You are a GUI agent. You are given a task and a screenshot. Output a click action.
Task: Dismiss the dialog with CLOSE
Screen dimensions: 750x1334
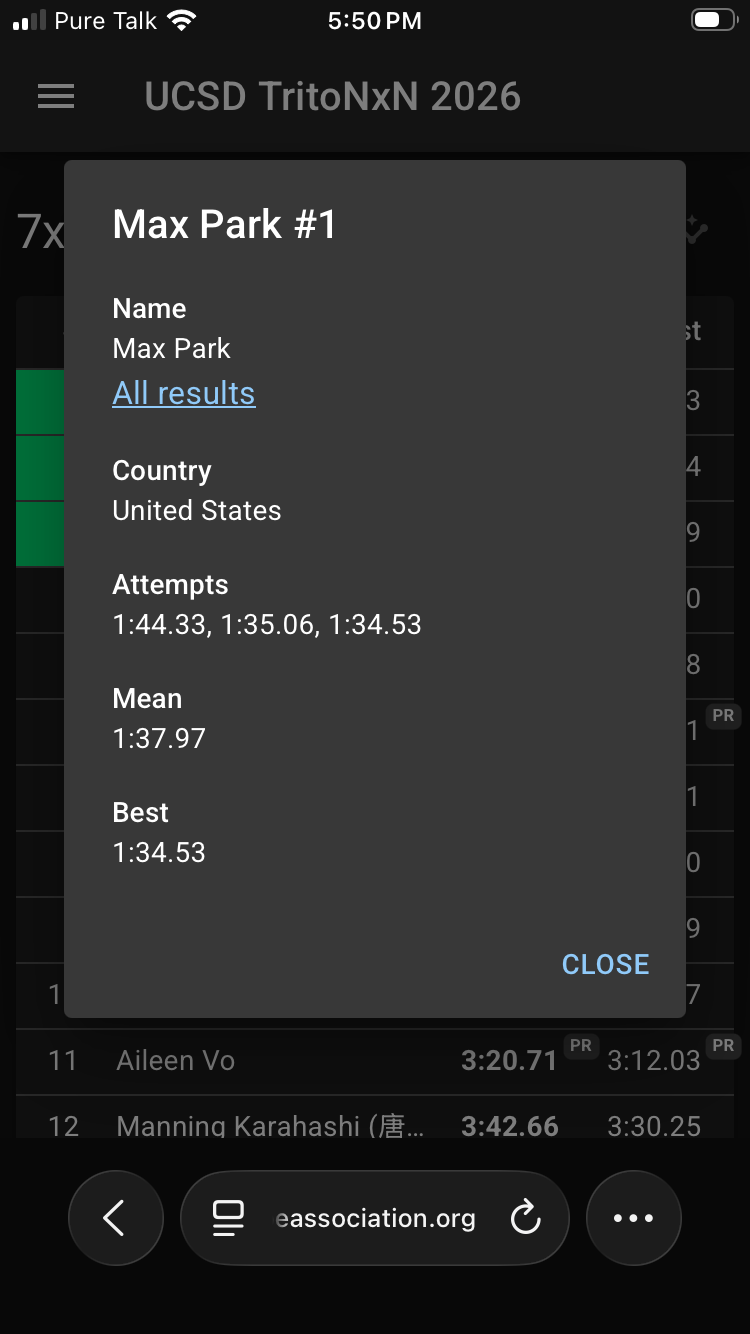(x=605, y=964)
